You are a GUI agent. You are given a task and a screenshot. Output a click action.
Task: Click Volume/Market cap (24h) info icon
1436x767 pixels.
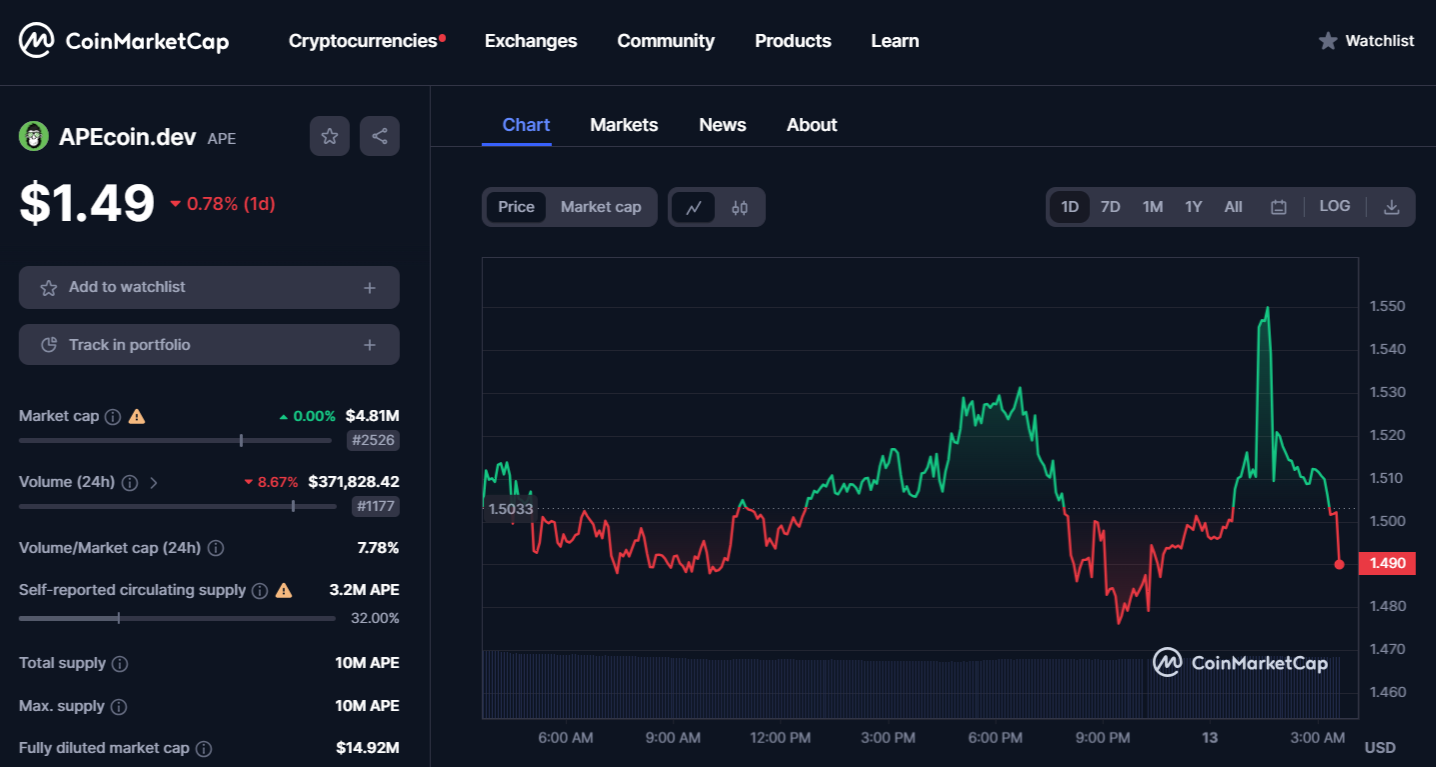click(x=216, y=548)
